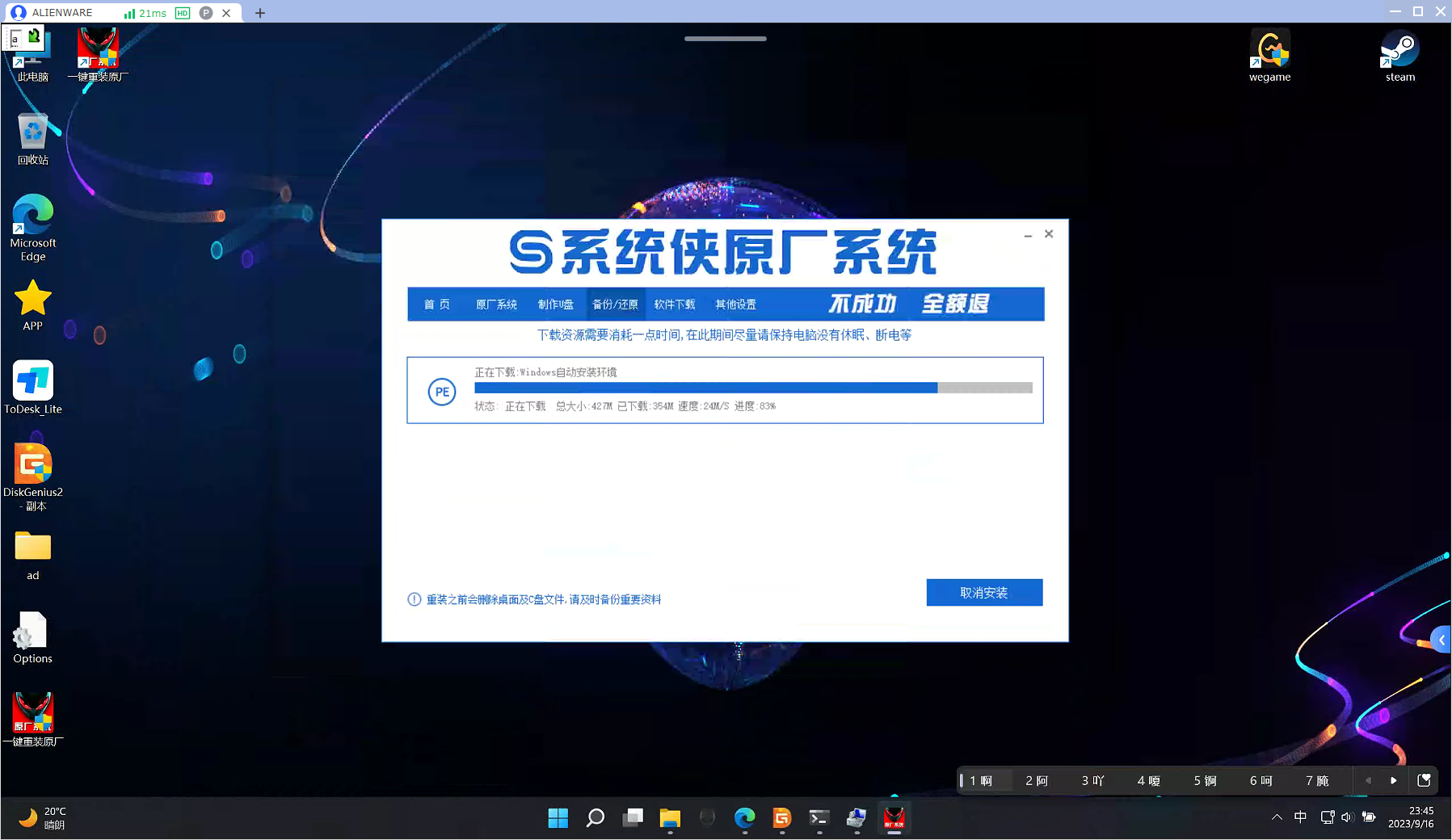Image resolution: width=1452 pixels, height=840 pixels.
Task: Choose IME candidate 4 嗄
Action: point(1148,780)
